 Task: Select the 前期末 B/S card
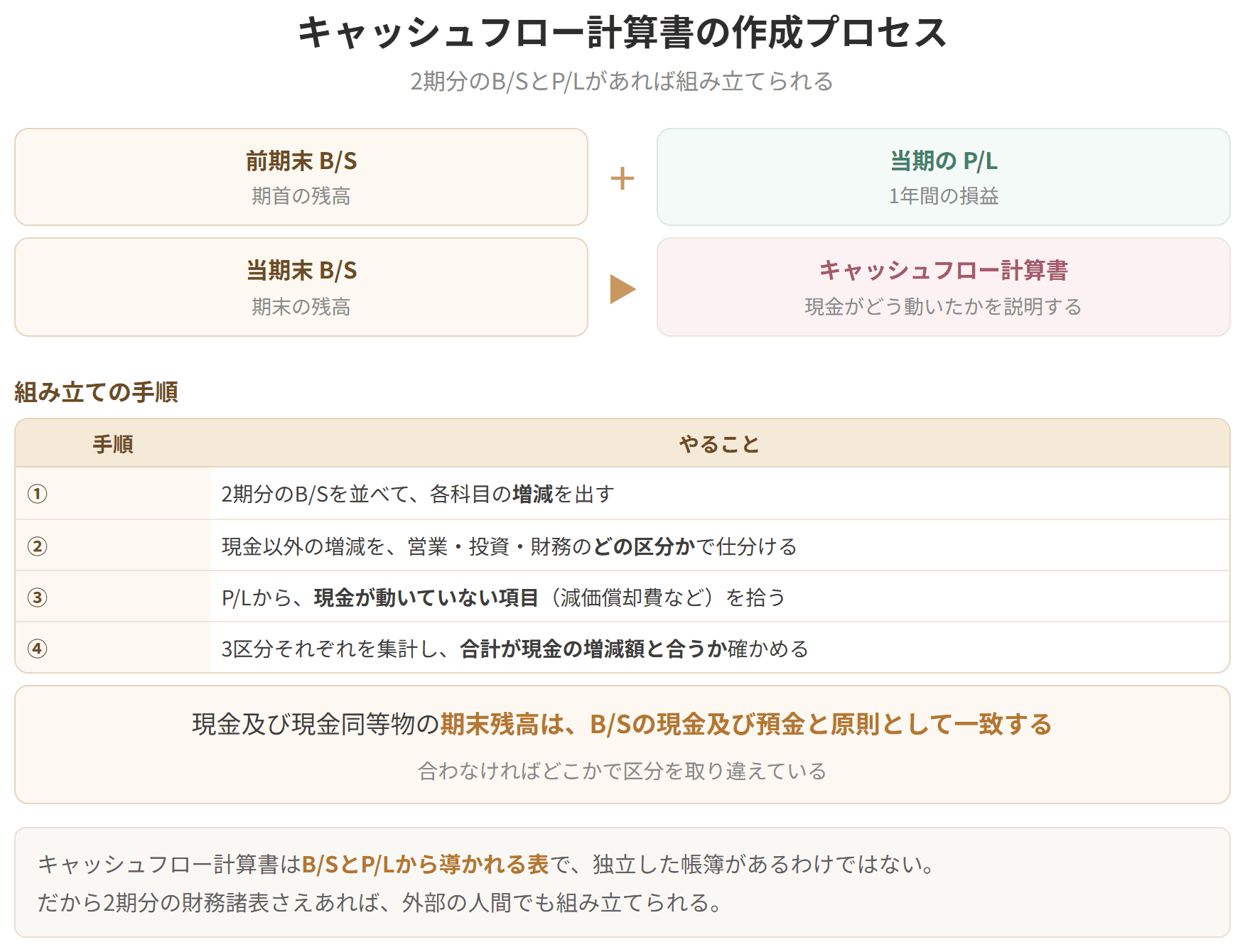click(301, 177)
